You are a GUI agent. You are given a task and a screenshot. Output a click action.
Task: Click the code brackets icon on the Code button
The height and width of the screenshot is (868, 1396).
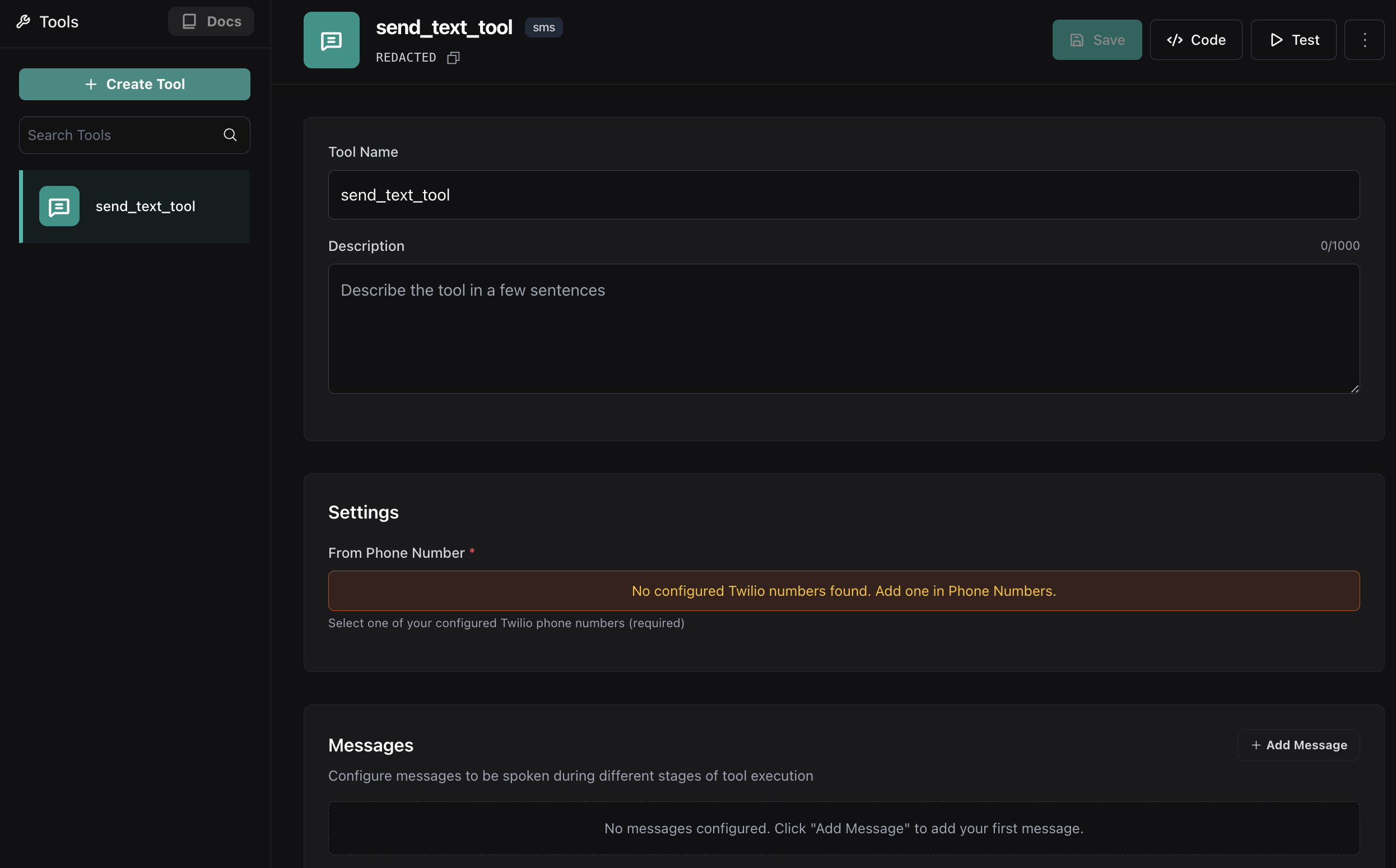1175,40
